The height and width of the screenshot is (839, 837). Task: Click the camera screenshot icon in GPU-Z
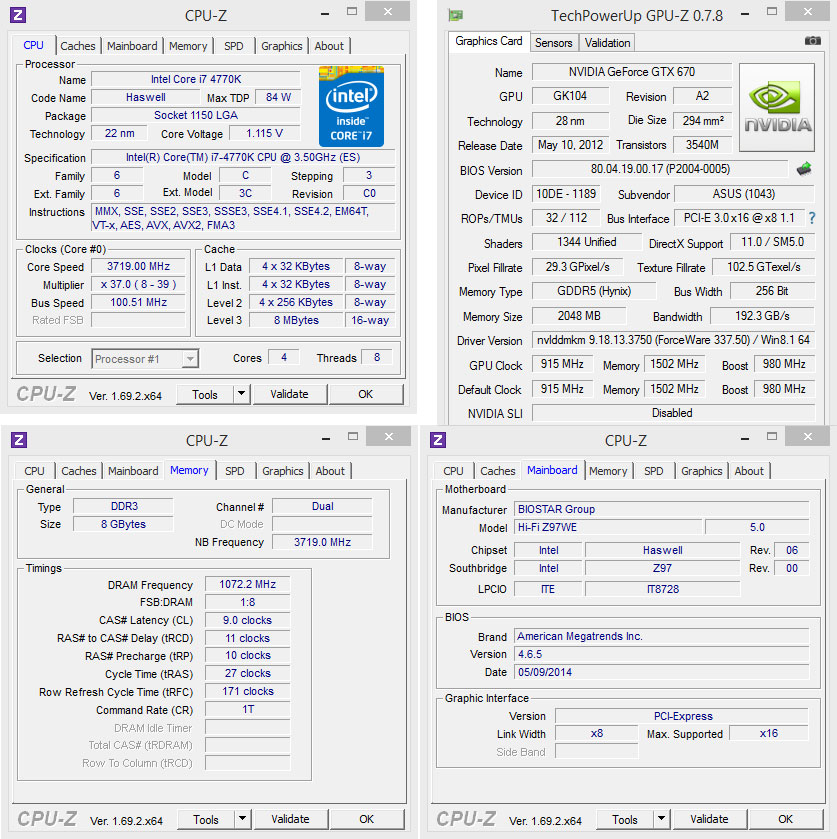click(812, 42)
